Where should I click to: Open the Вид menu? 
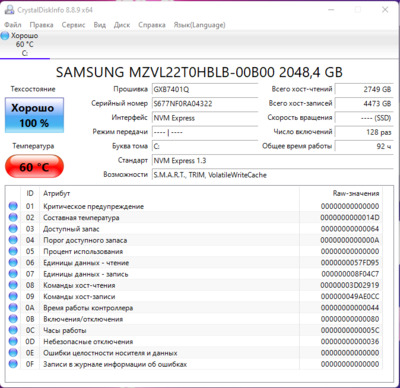99,25
